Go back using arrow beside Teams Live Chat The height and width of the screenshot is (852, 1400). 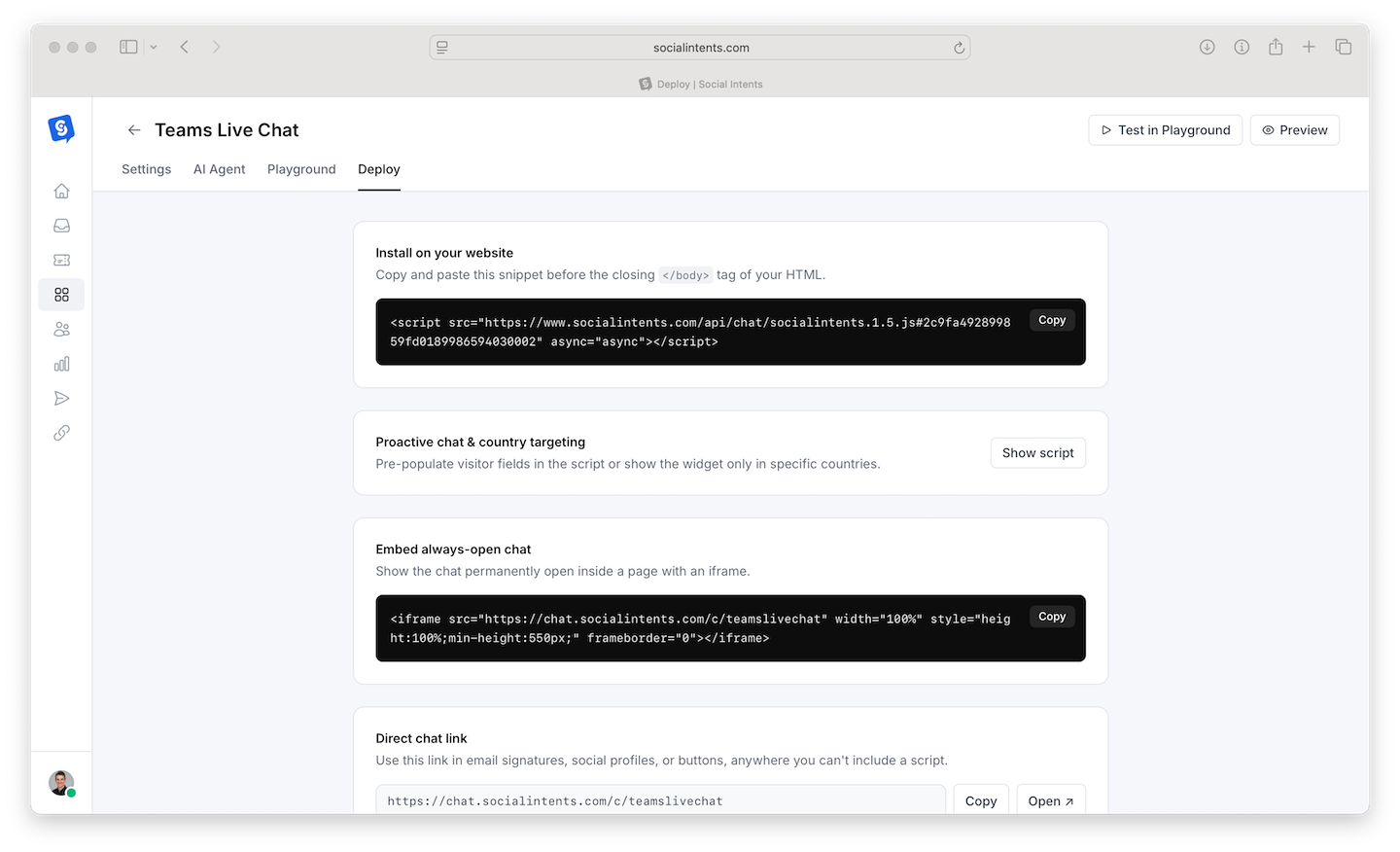tap(134, 130)
